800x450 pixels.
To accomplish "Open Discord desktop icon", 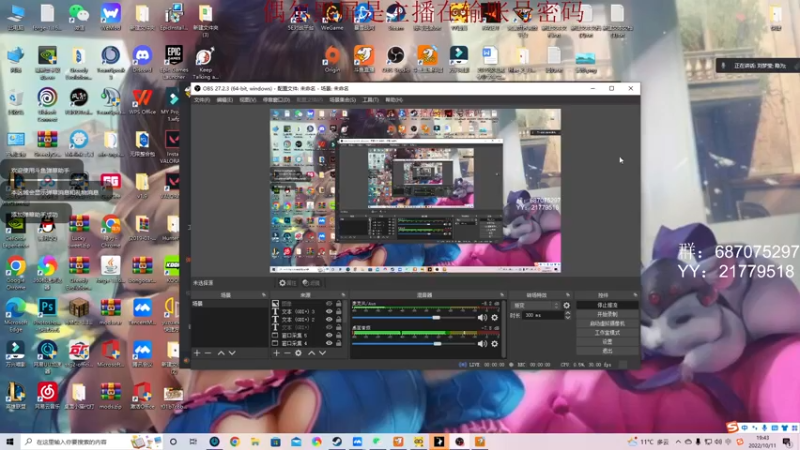I will 142,59.
